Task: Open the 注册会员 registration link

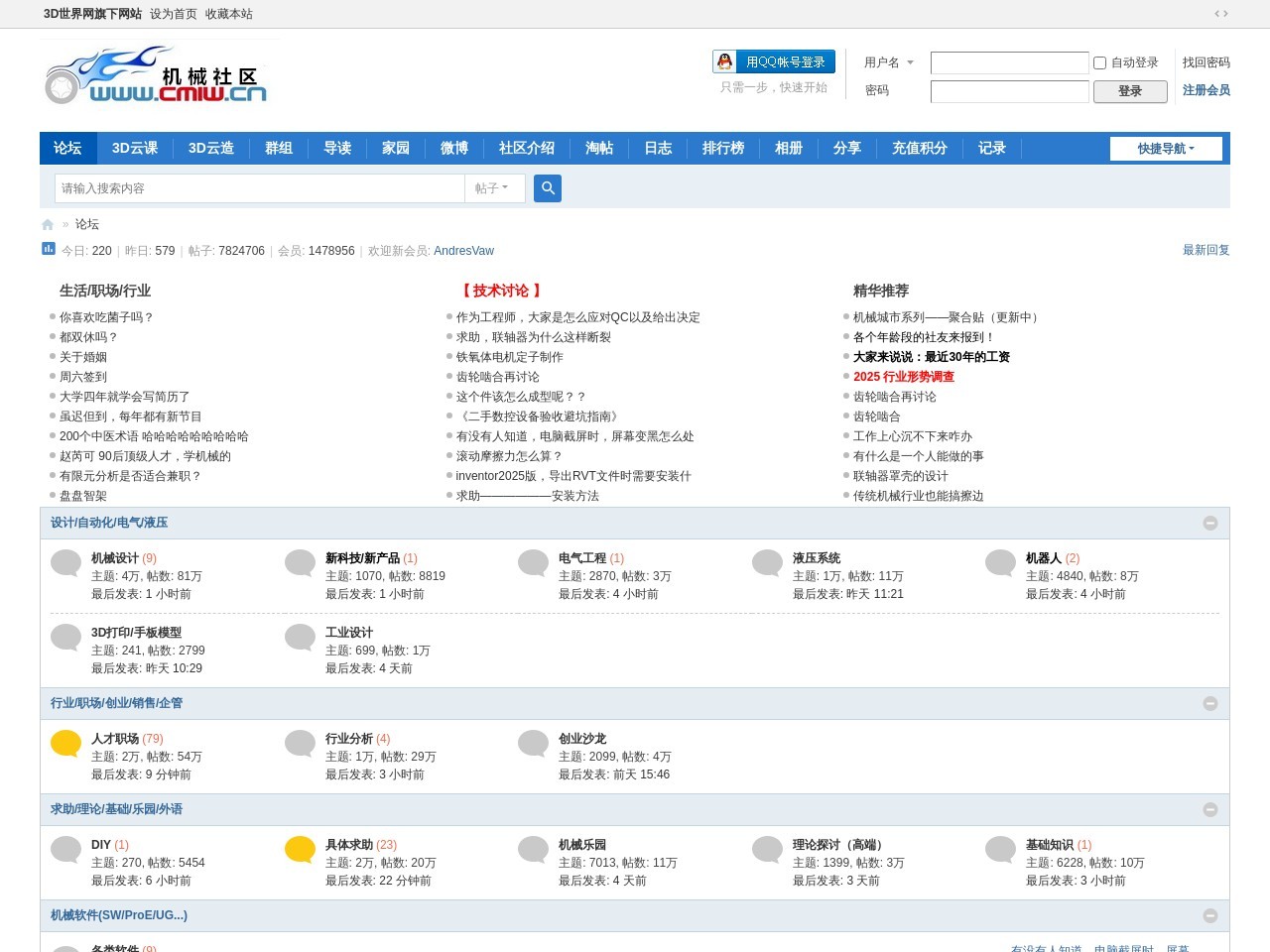Action: point(1205,90)
